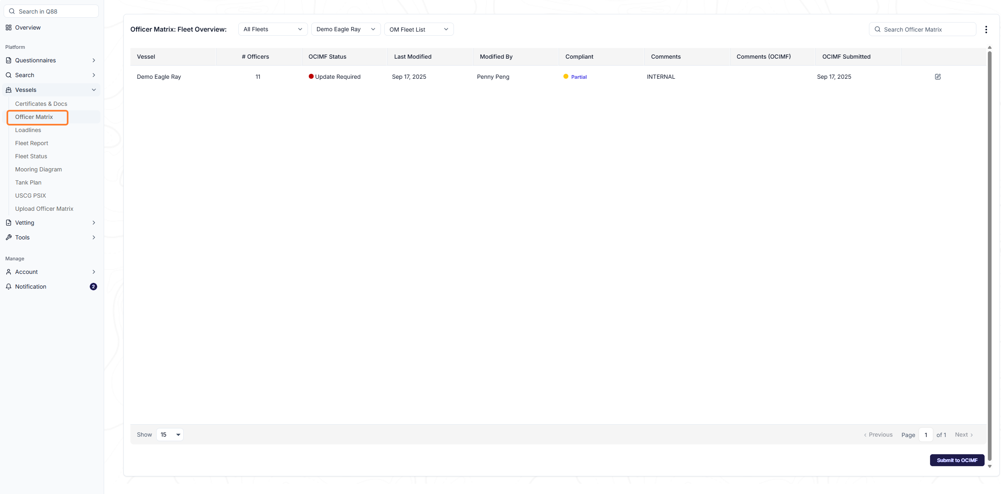Sort by the Compliant column header
The image size is (1001, 494).
579,57
